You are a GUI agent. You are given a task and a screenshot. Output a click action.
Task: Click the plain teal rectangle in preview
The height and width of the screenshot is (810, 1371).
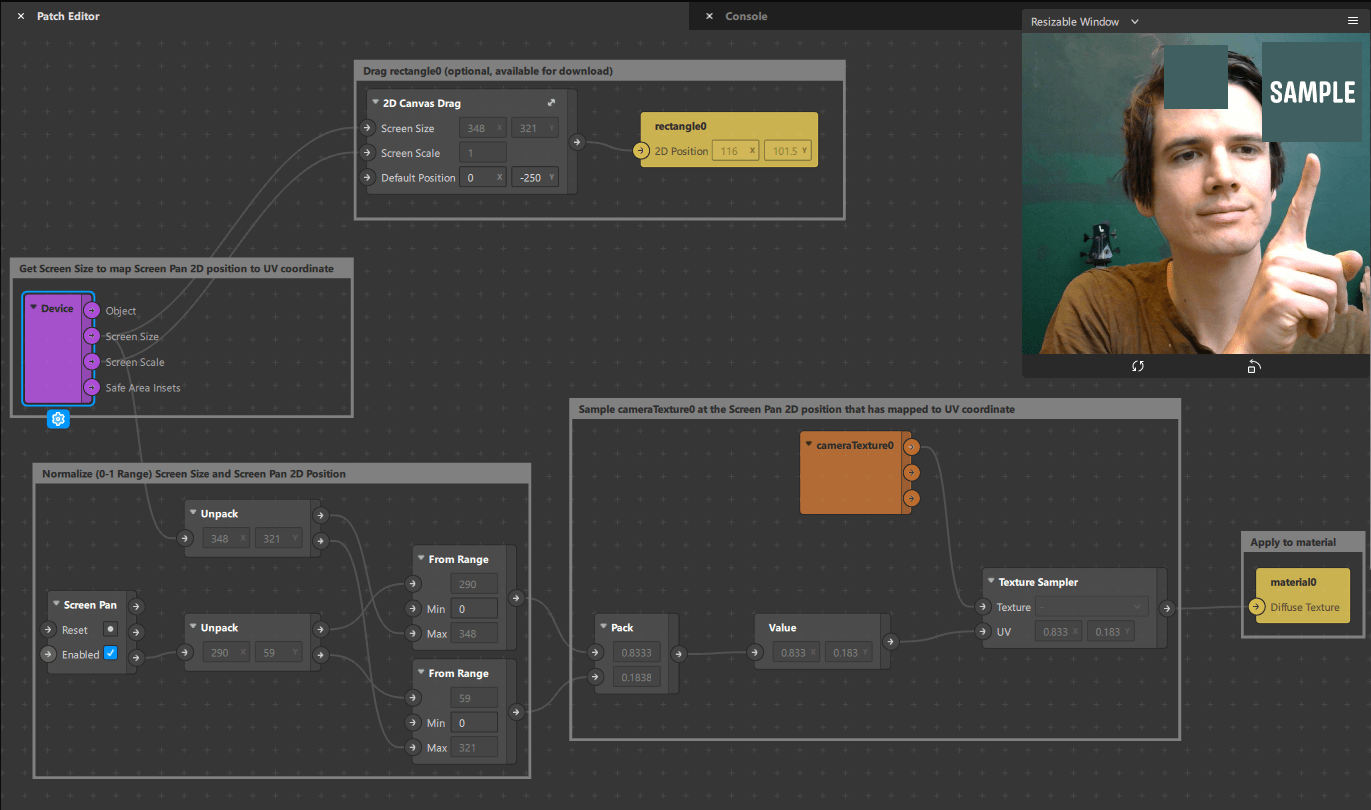point(1196,76)
